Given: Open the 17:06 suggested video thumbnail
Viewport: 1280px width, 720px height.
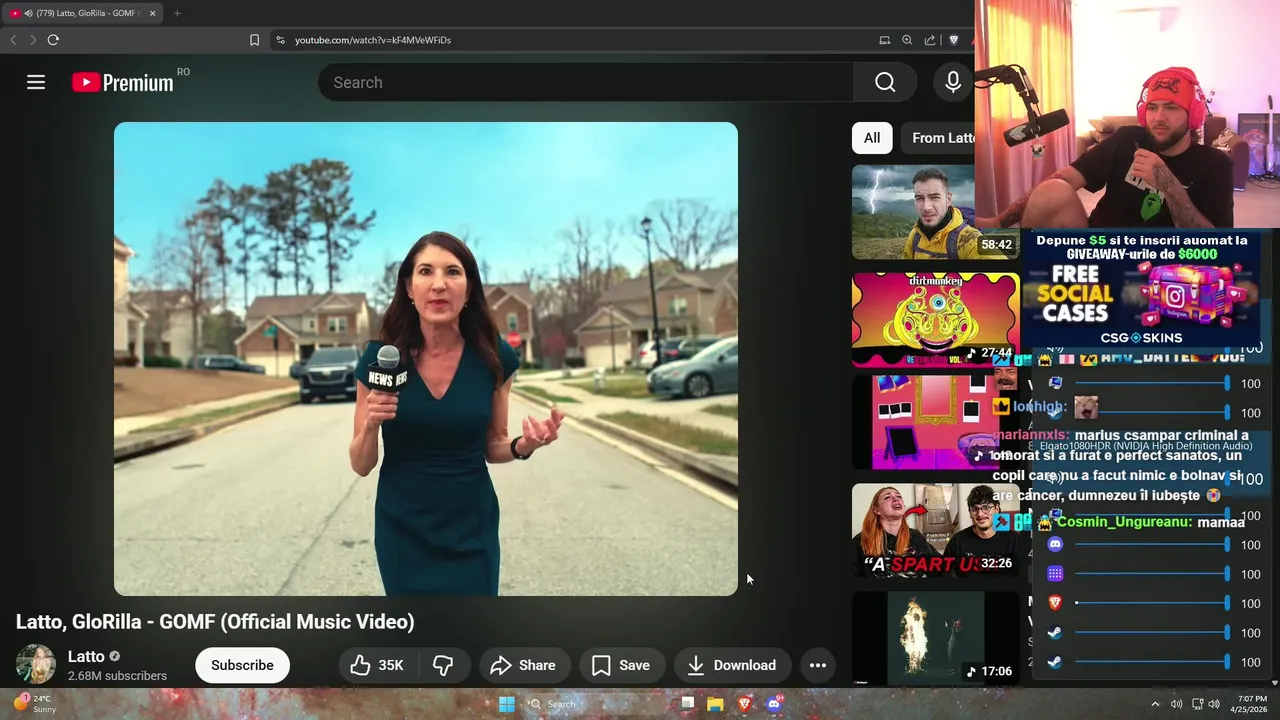Looking at the screenshot, I should point(935,638).
